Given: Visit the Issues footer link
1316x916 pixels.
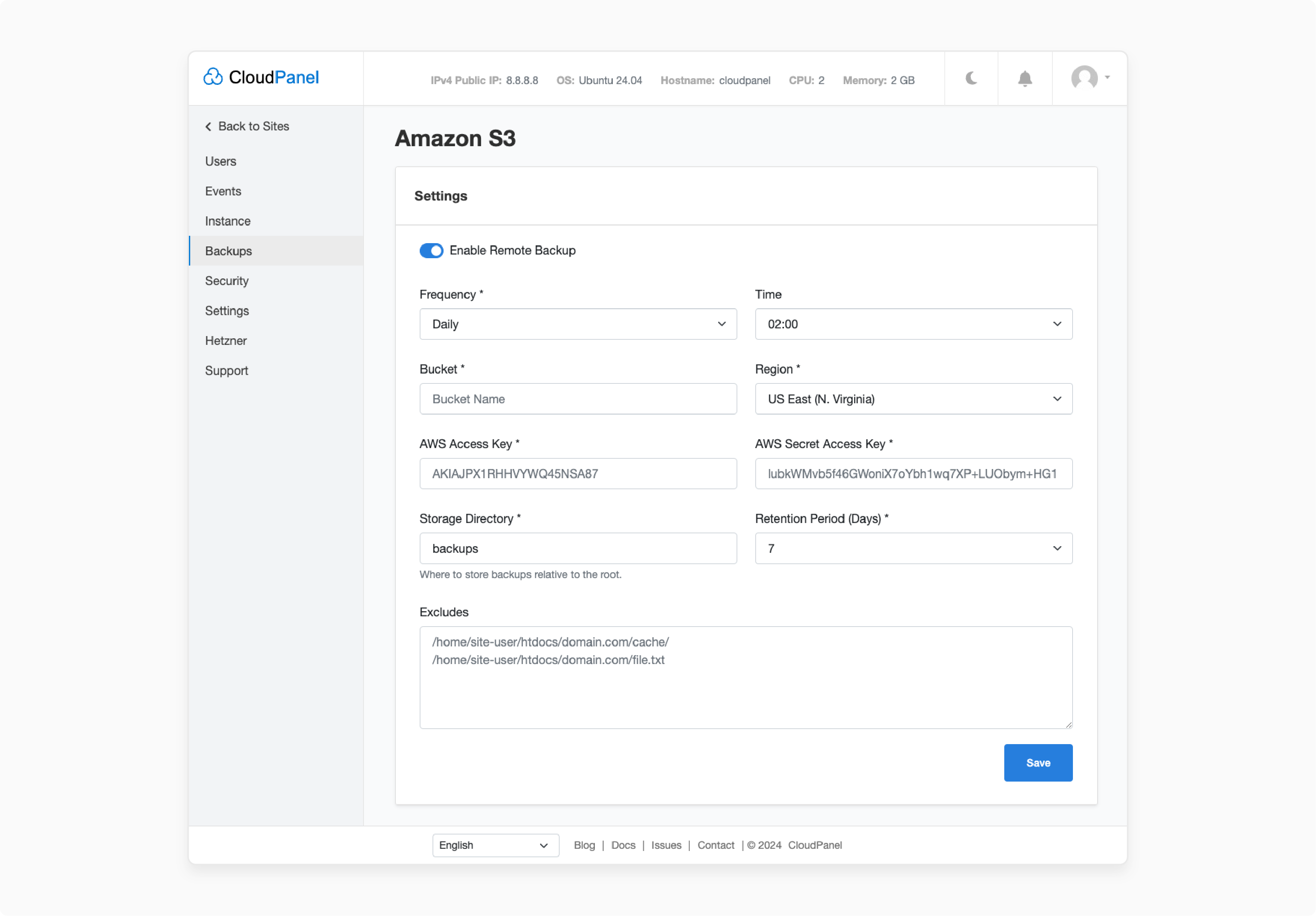Looking at the screenshot, I should pyautogui.click(x=666, y=845).
